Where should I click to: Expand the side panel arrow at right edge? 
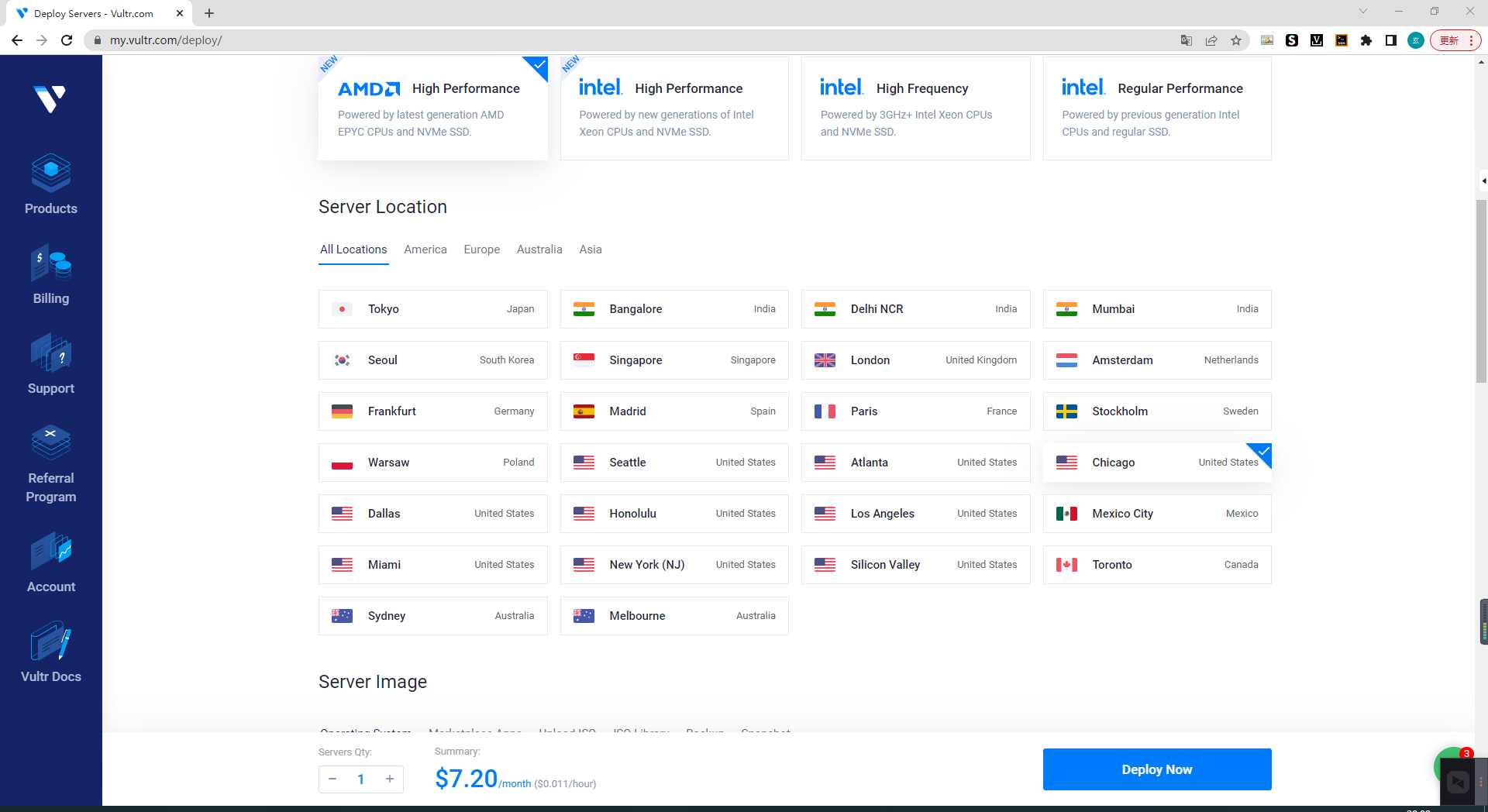click(1483, 181)
